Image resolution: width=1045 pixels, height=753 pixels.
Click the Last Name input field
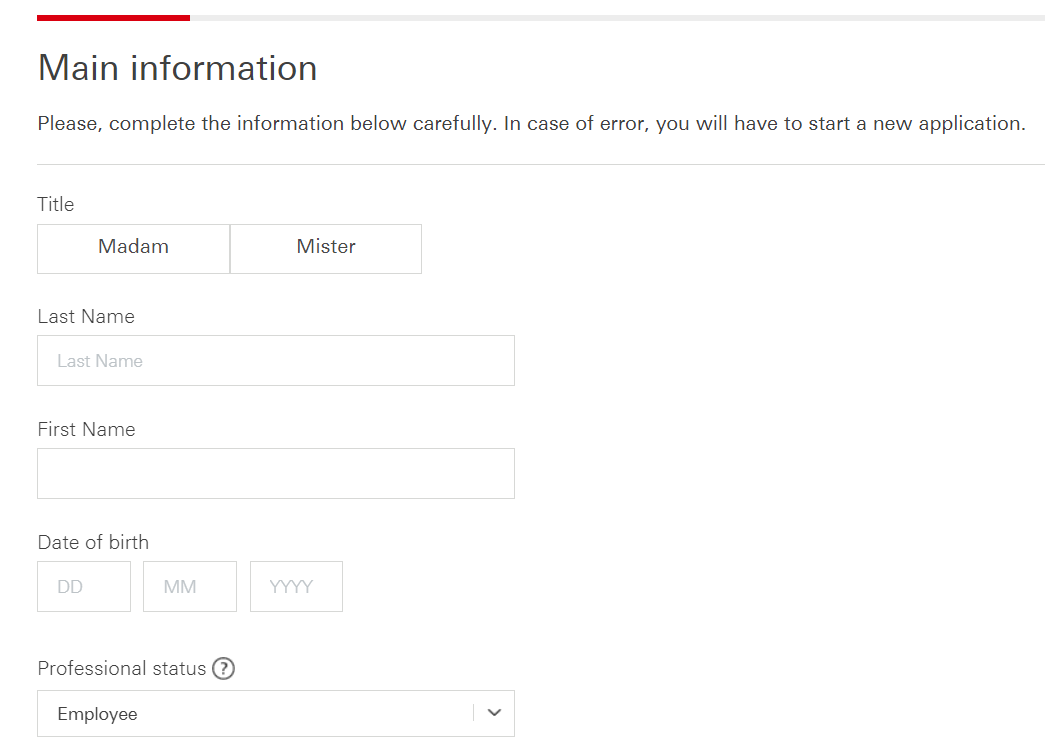[x=276, y=361]
